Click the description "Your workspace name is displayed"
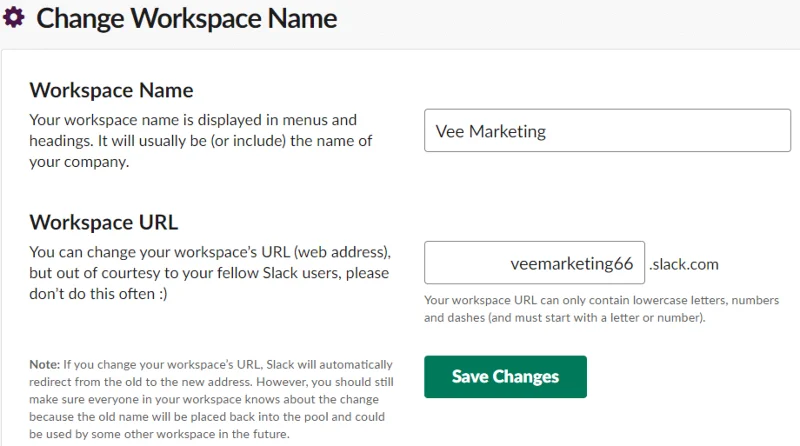 click(x=201, y=141)
